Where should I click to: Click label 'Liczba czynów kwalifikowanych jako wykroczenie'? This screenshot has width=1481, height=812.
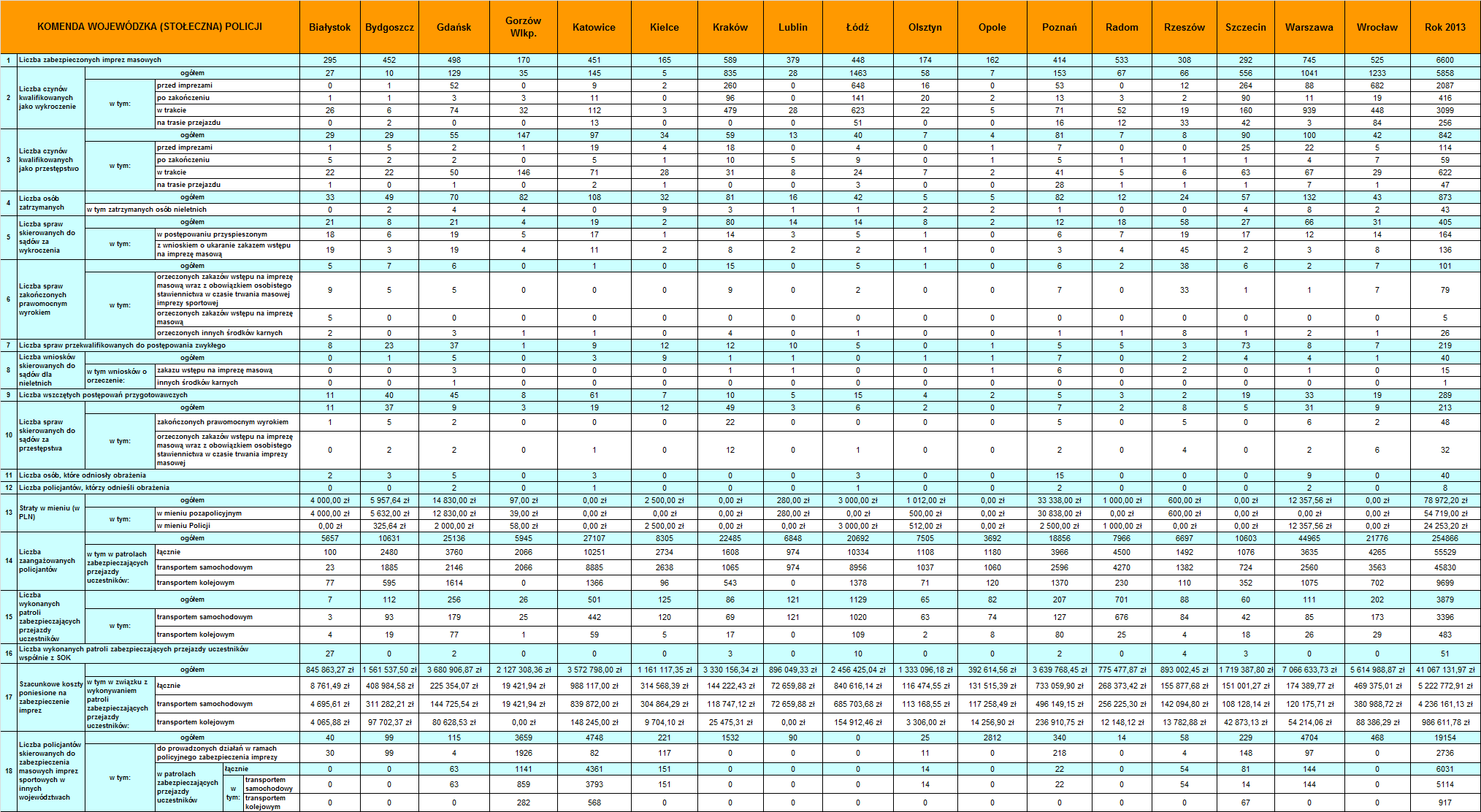pos(50,98)
